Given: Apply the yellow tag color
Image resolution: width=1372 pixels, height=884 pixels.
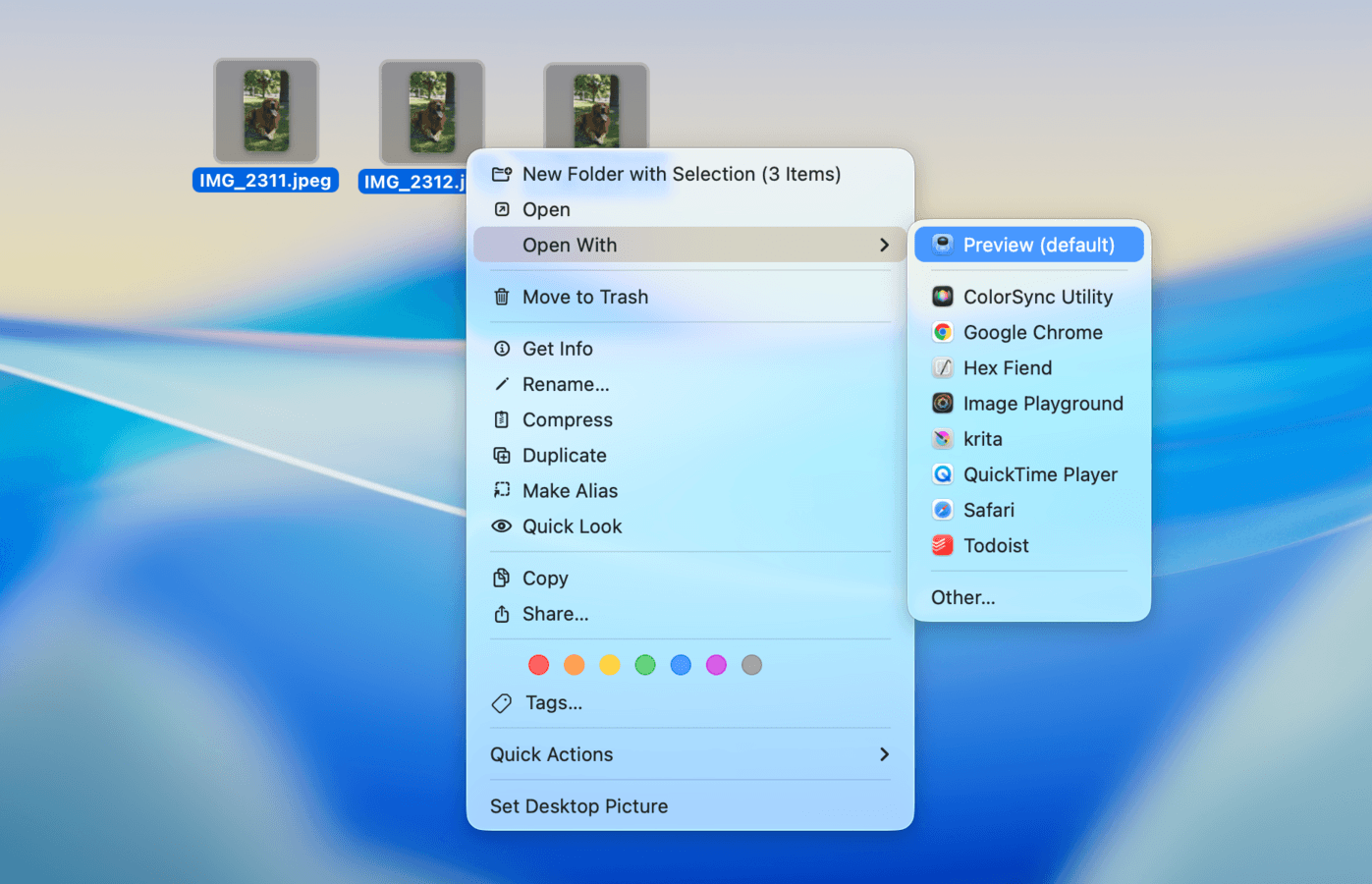Looking at the screenshot, I should point(610,665).
